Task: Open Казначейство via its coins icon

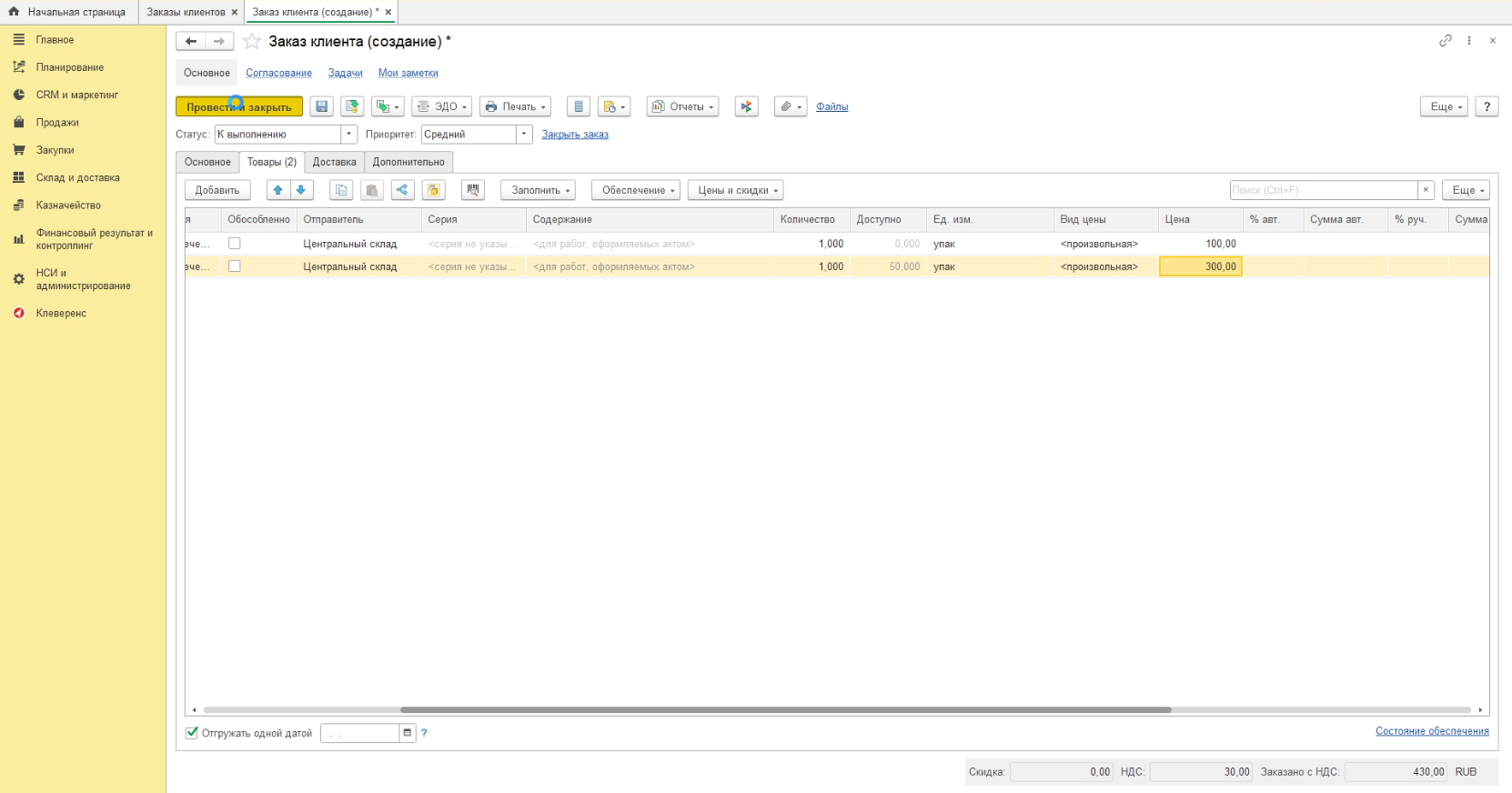Action: pos(18,206)
